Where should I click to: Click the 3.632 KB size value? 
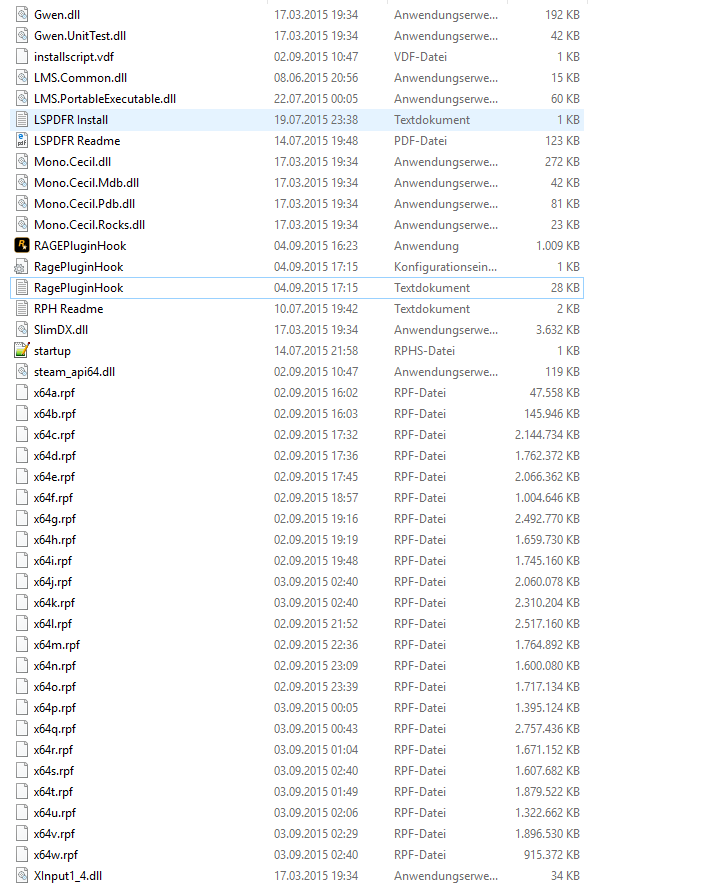(x=557, y=329)
